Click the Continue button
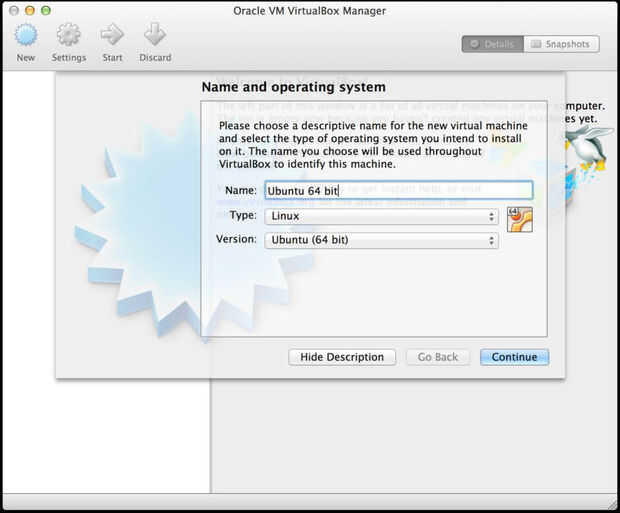 (514, 357)
